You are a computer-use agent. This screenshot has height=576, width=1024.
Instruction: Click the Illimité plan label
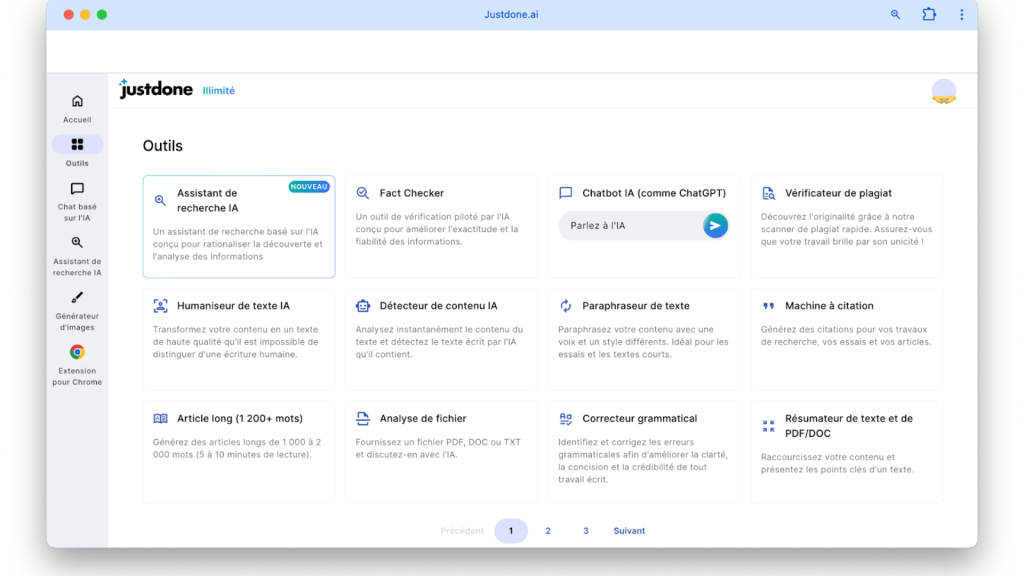click(219, 91)
